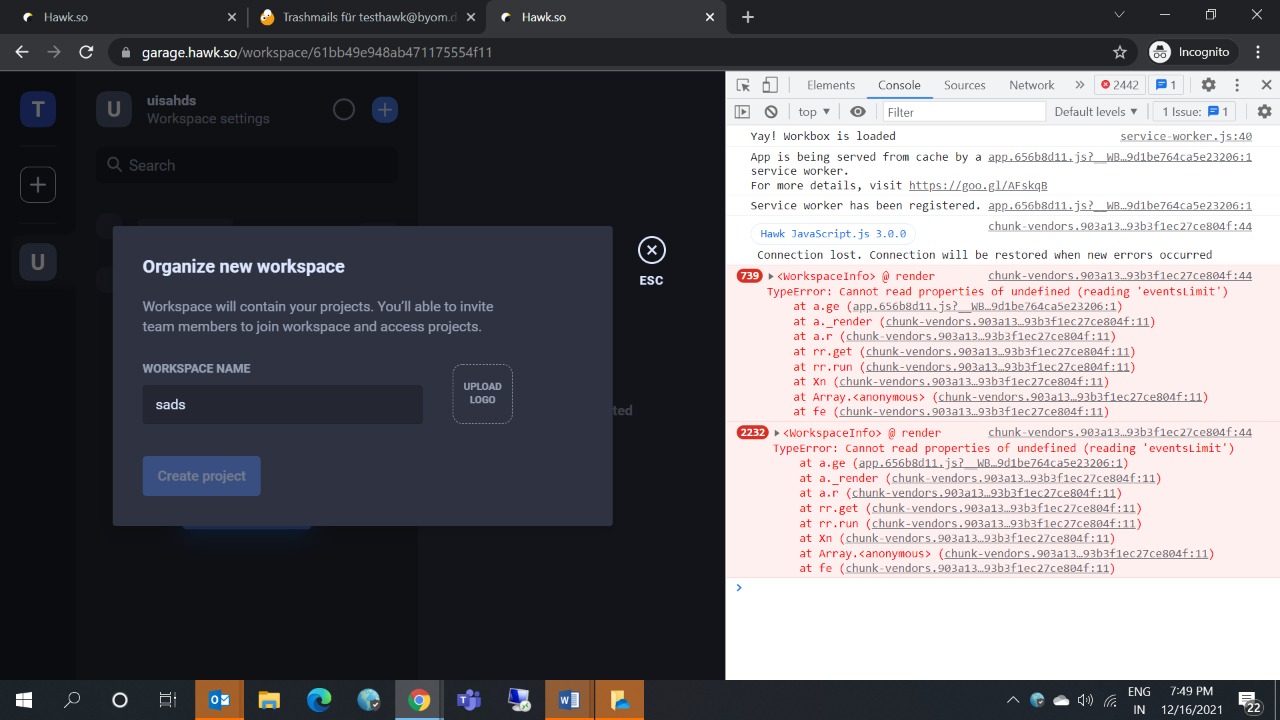Select the inspect element tool in DevTools

pyautogui.click(x=741, y=85)
